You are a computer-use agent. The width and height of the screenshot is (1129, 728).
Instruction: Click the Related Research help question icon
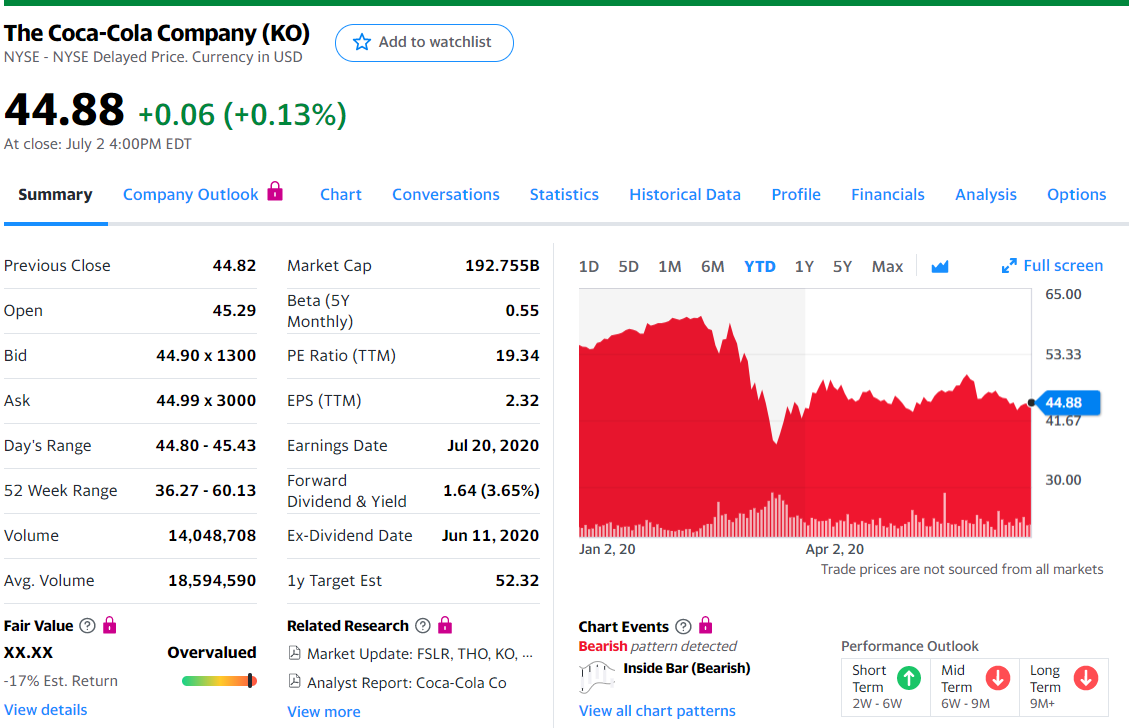coord(423,626)
